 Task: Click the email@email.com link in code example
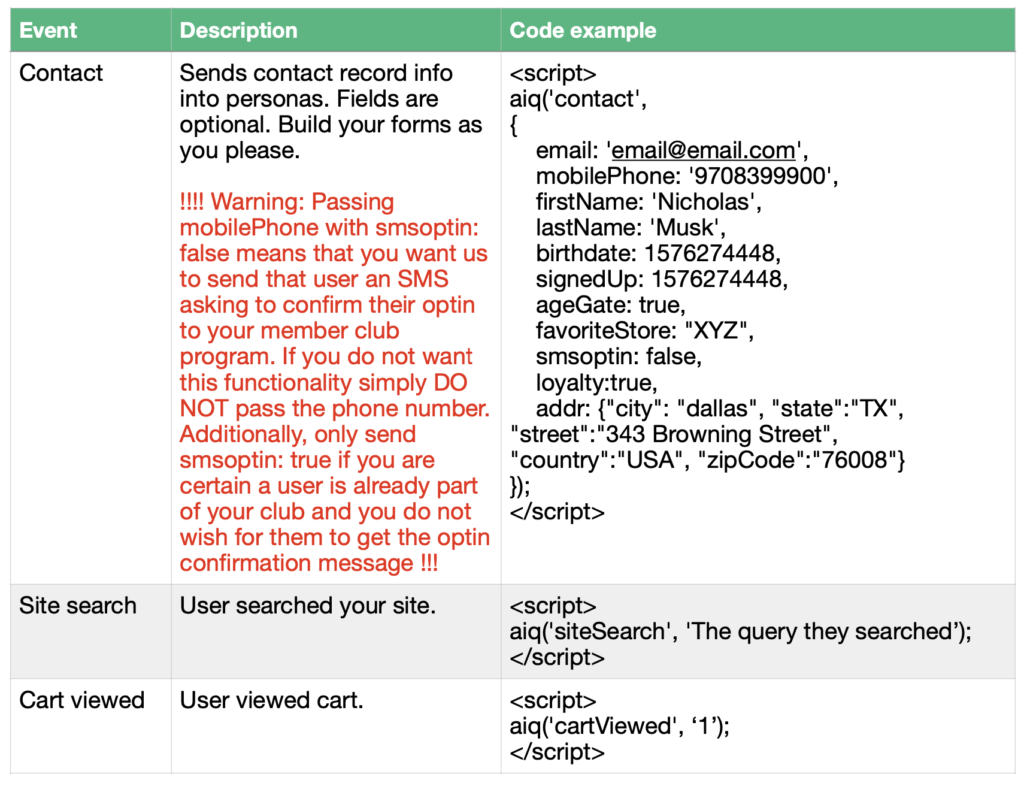click(703, 150)
